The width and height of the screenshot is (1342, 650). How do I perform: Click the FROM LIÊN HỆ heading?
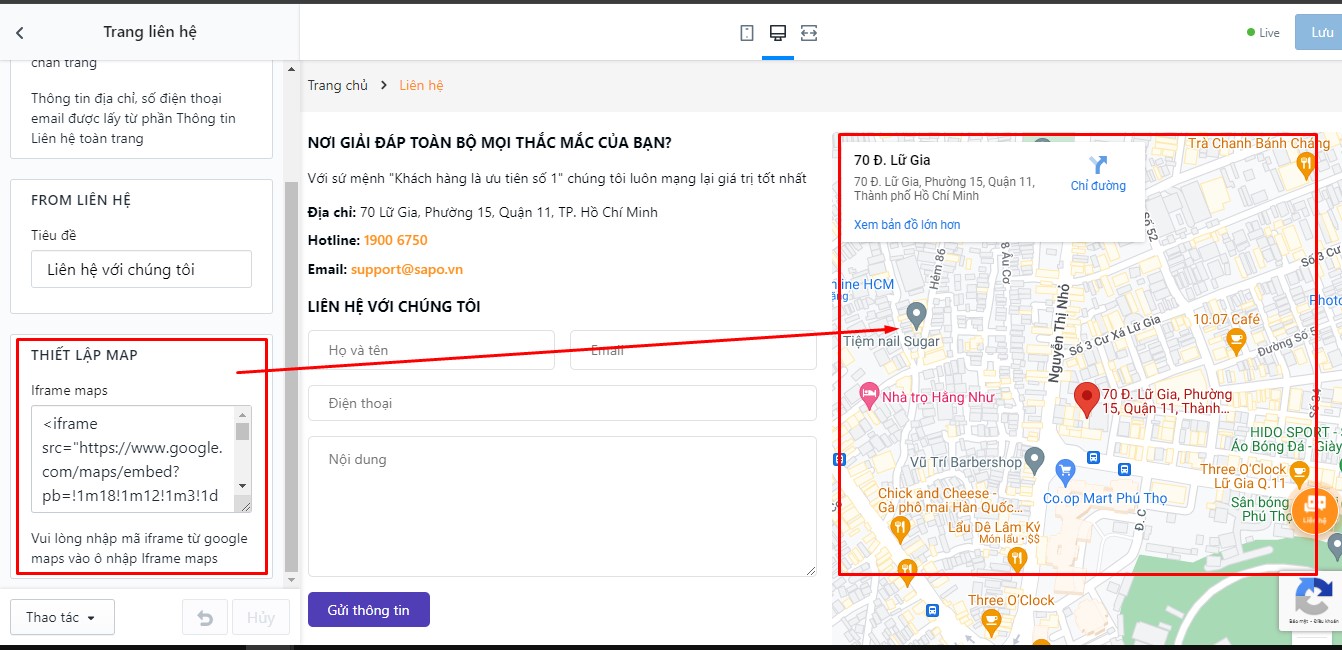[81, 200]
